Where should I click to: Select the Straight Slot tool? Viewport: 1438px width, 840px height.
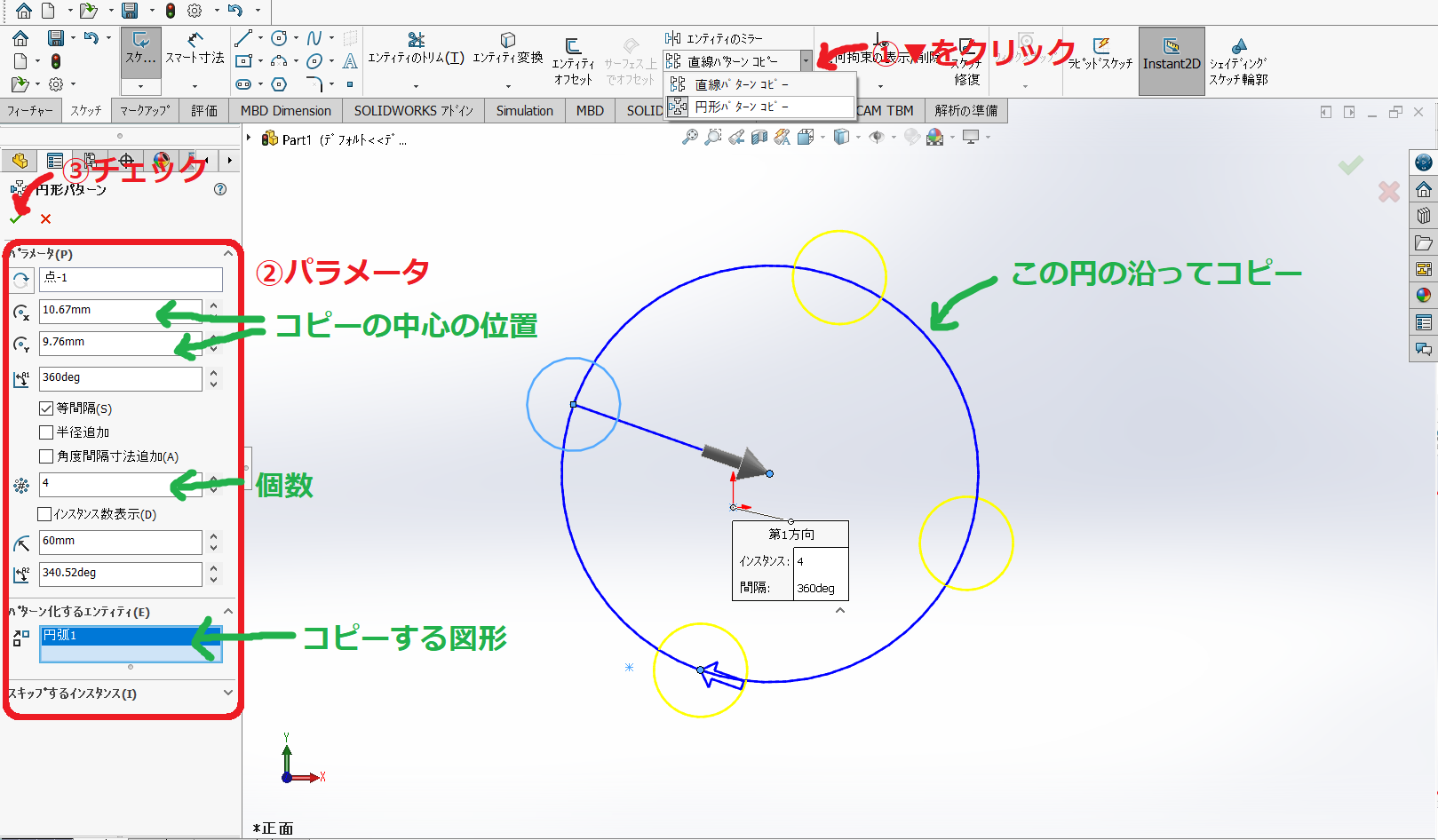click(242, 84)
